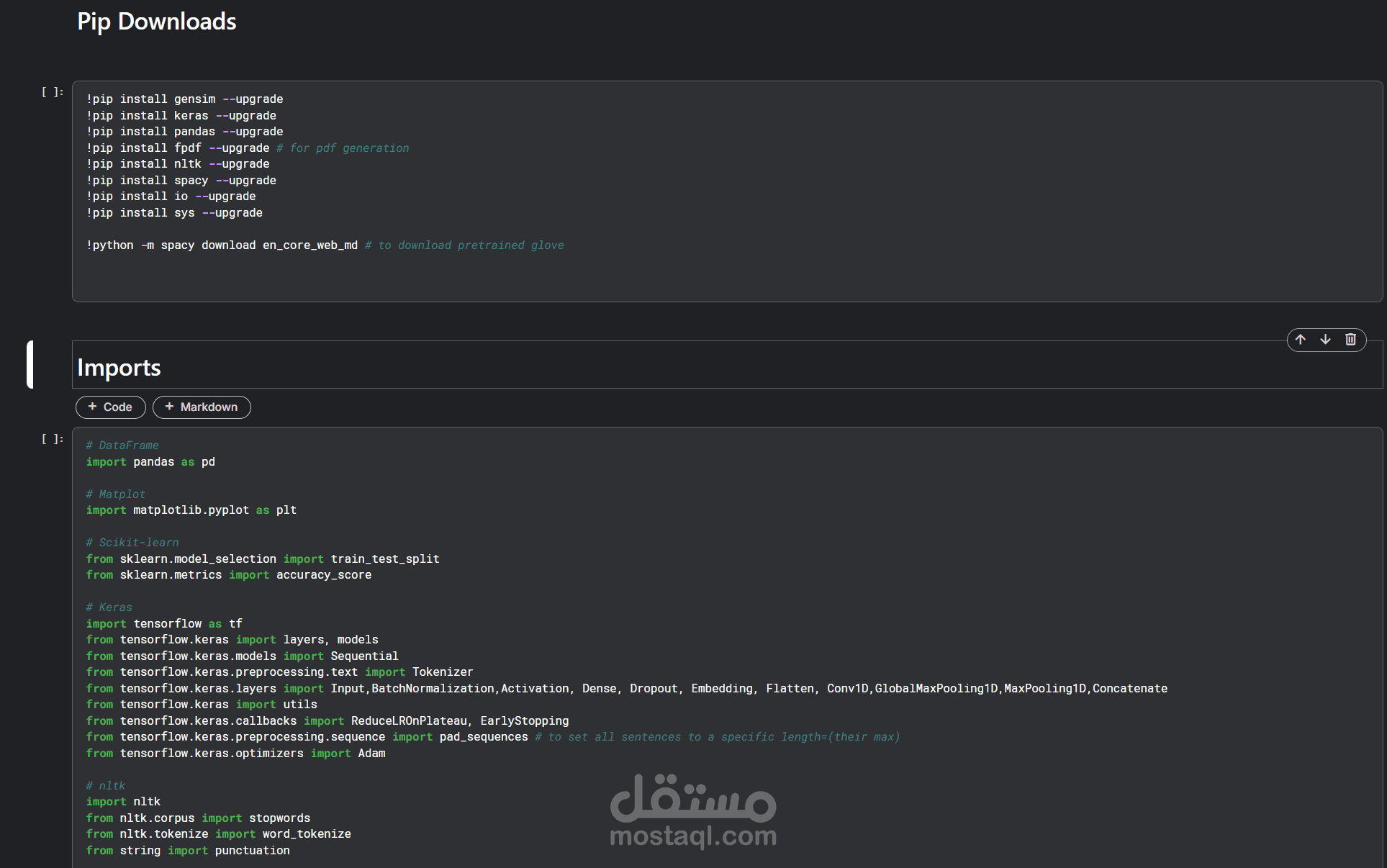Click the pip install cell execution counter

[52, 92]
